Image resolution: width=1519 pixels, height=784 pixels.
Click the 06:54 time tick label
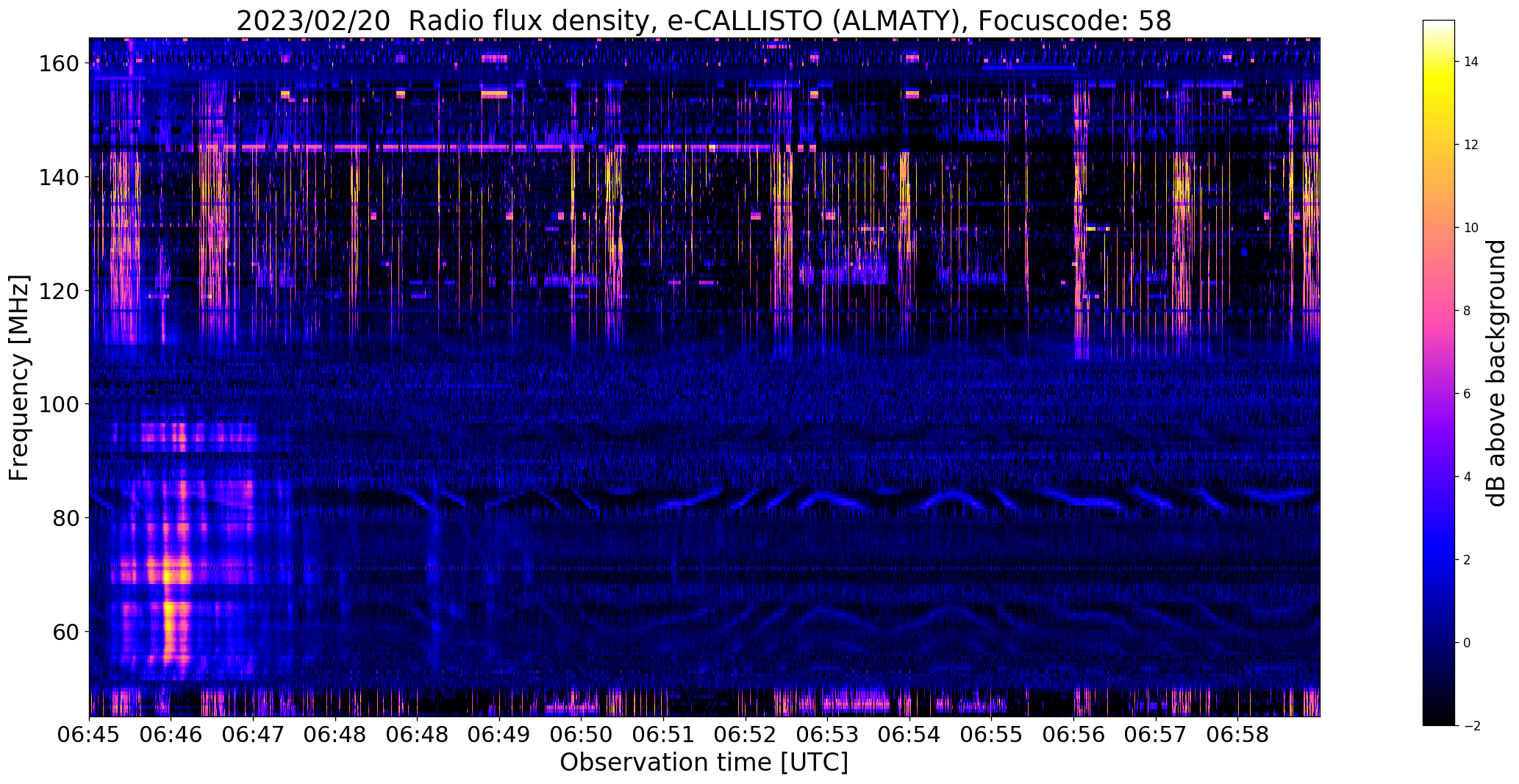[x=910, y=735]
